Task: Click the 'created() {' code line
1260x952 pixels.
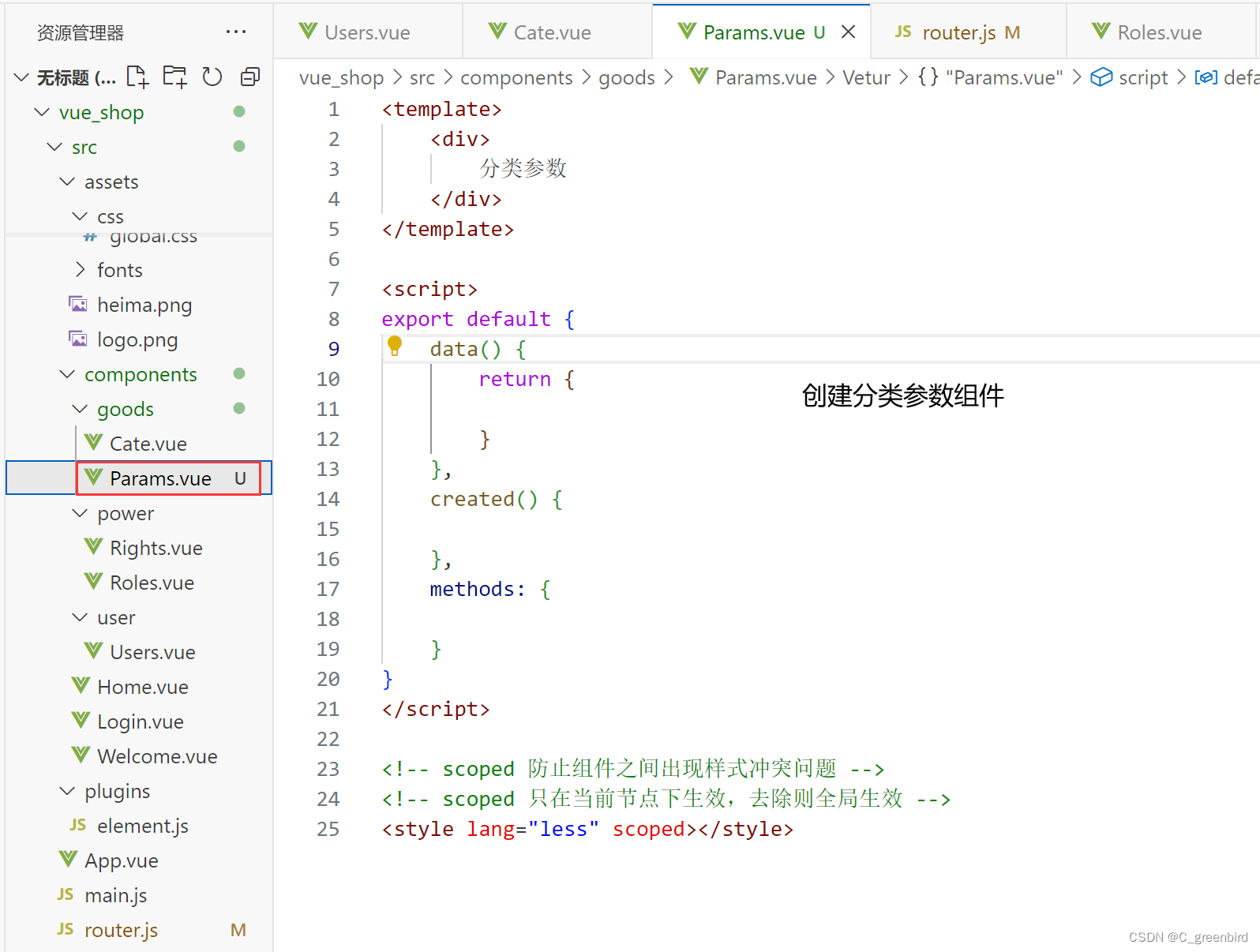Action: click(x=497, y=499)
